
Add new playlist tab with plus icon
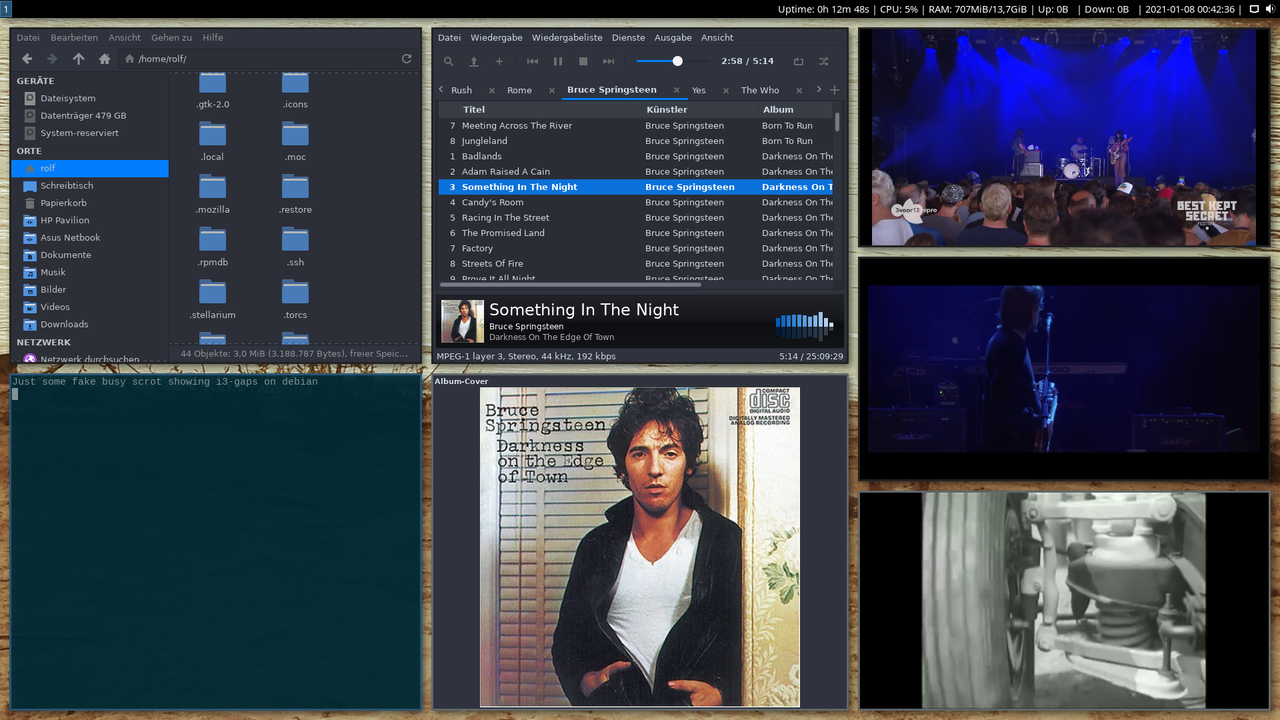[x=835, y=90]
